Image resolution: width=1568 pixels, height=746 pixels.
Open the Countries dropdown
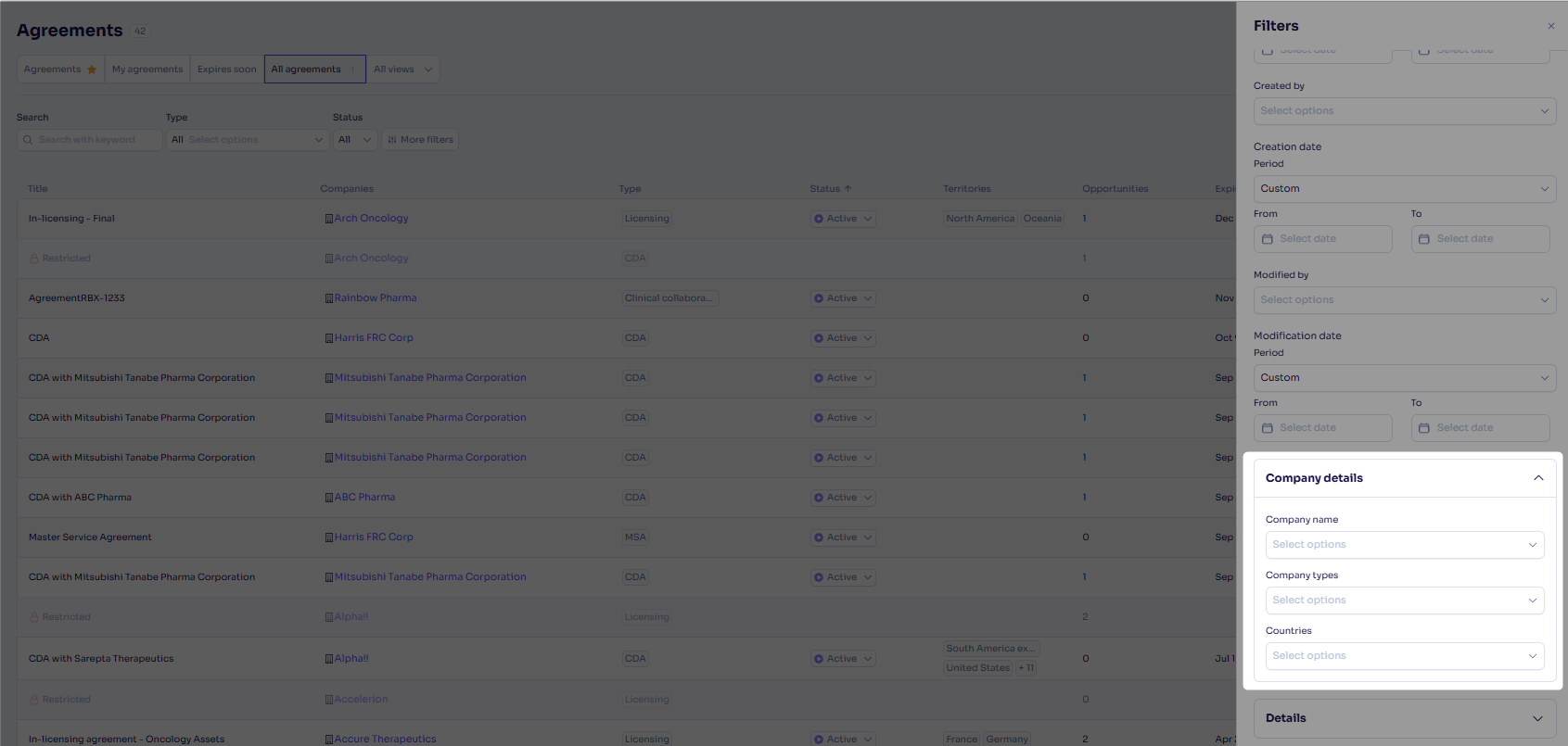pos(1405,656)
